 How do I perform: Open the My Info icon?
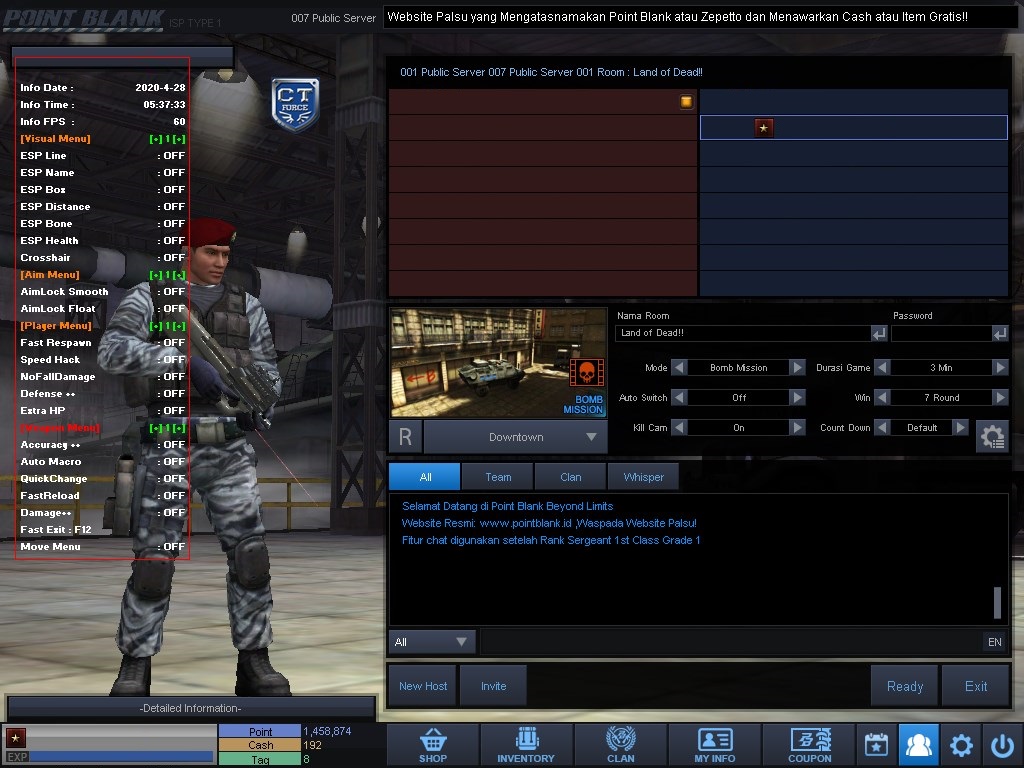(714, 745)
